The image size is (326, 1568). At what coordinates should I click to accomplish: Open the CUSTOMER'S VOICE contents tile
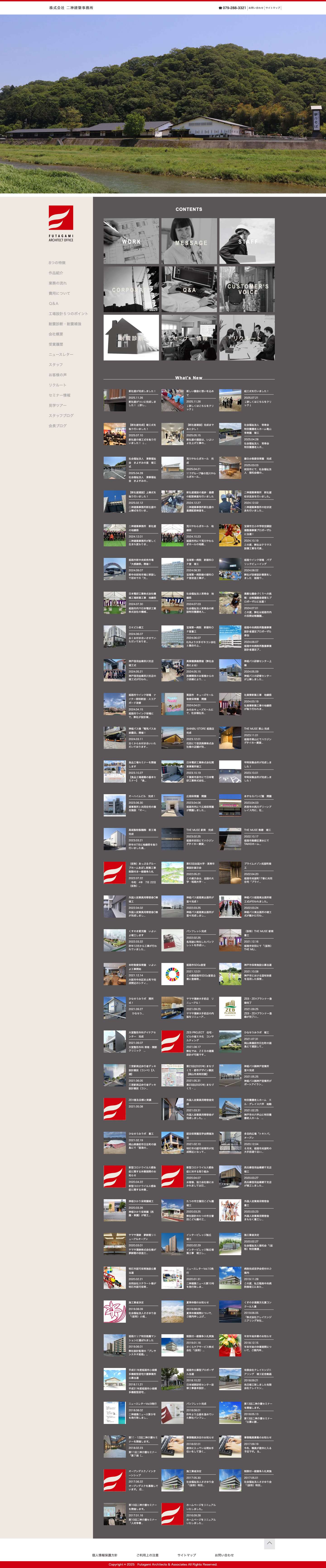coord(247,289)
